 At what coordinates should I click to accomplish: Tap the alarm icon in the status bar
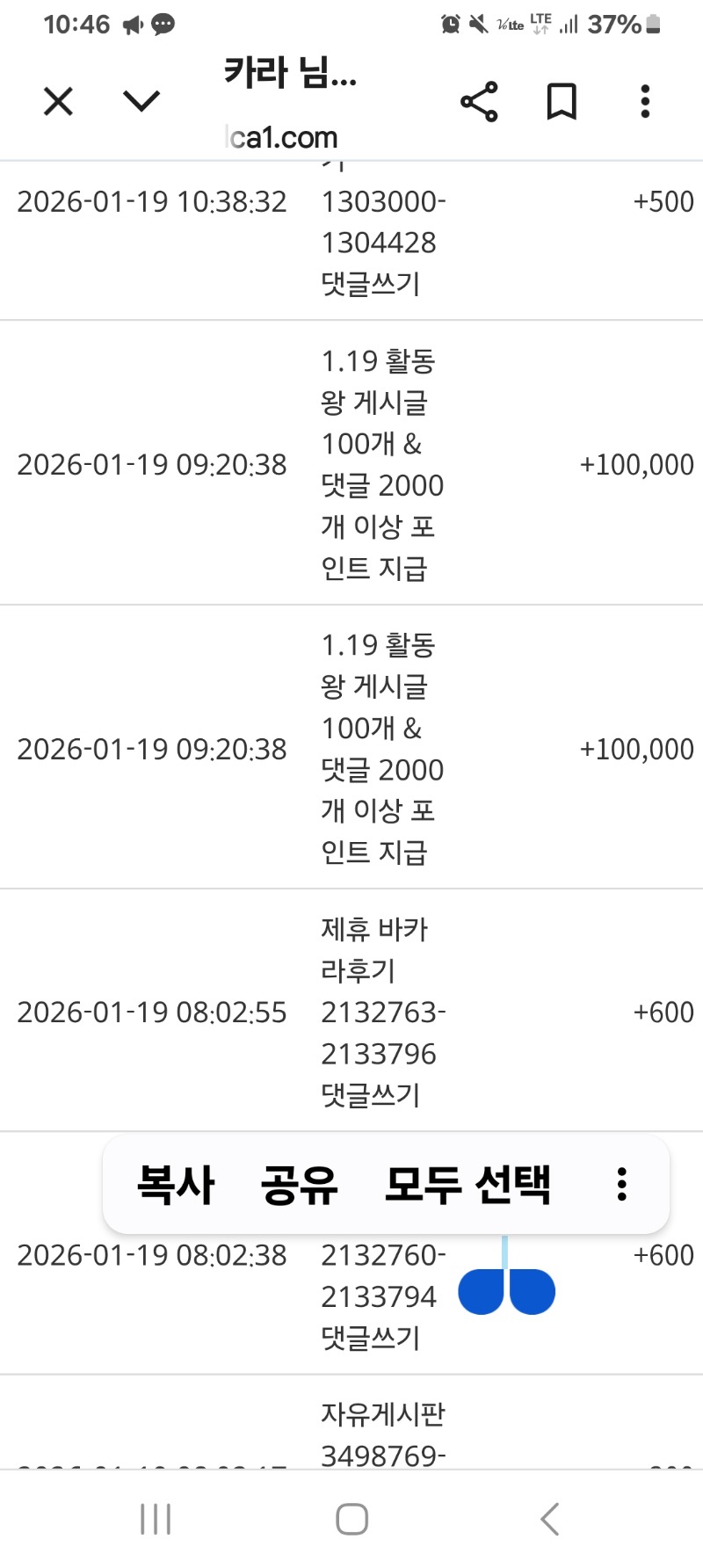[x=450, y=24]
